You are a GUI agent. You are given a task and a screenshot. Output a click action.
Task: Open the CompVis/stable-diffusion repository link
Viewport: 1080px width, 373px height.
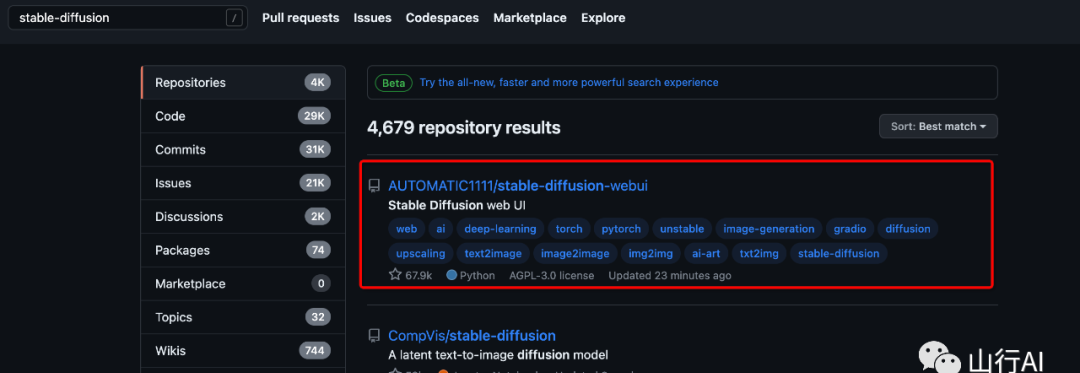click(472, 336)
